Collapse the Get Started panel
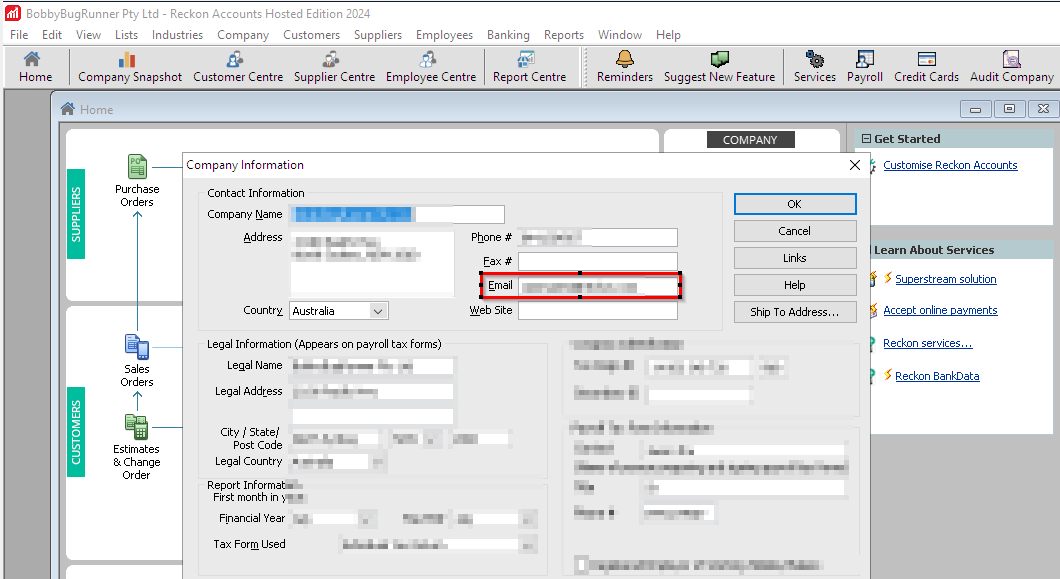Viewport: 1060px width, 579px height. pos(866,139)
